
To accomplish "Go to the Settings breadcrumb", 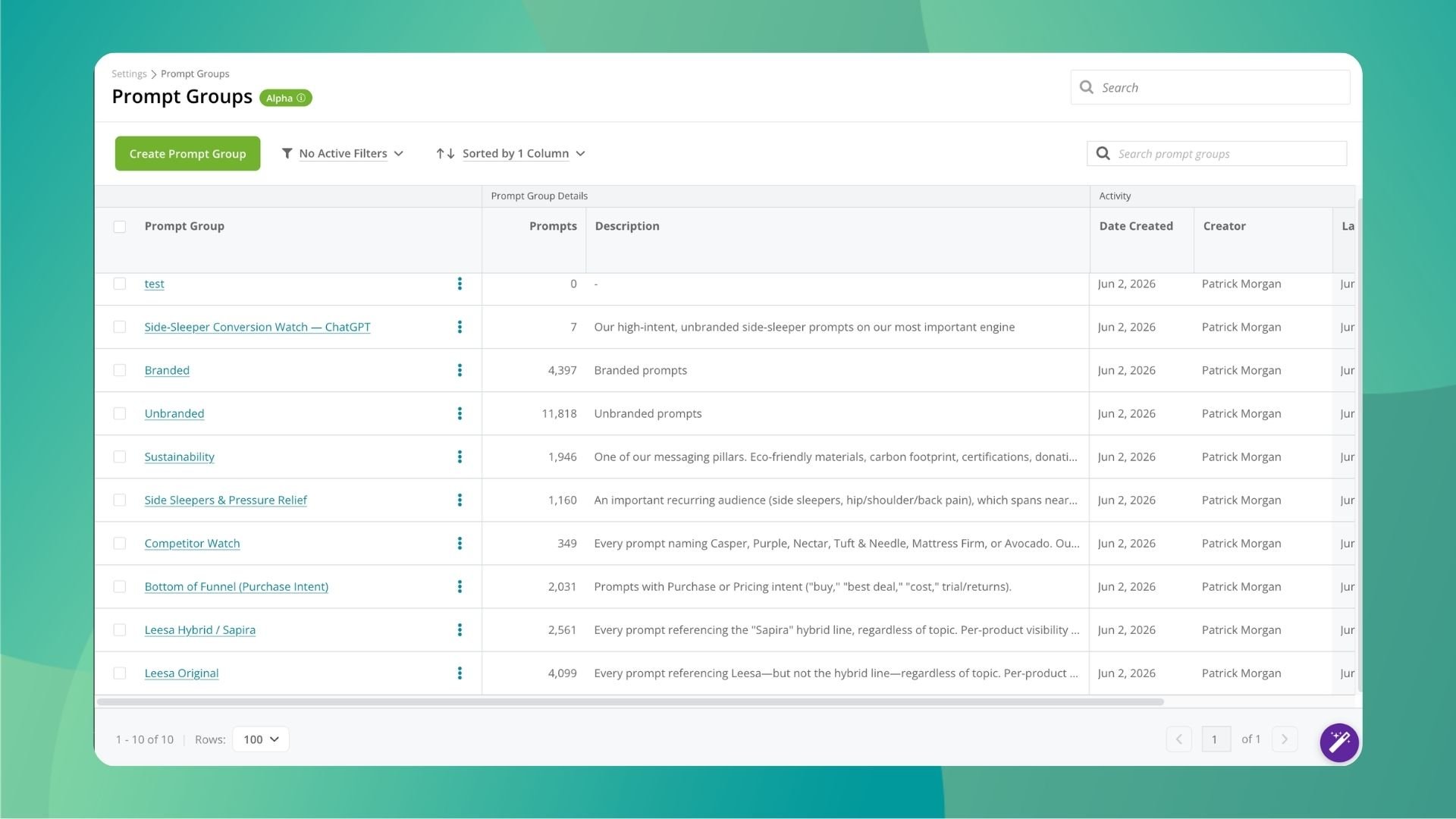I will point(129,74).
